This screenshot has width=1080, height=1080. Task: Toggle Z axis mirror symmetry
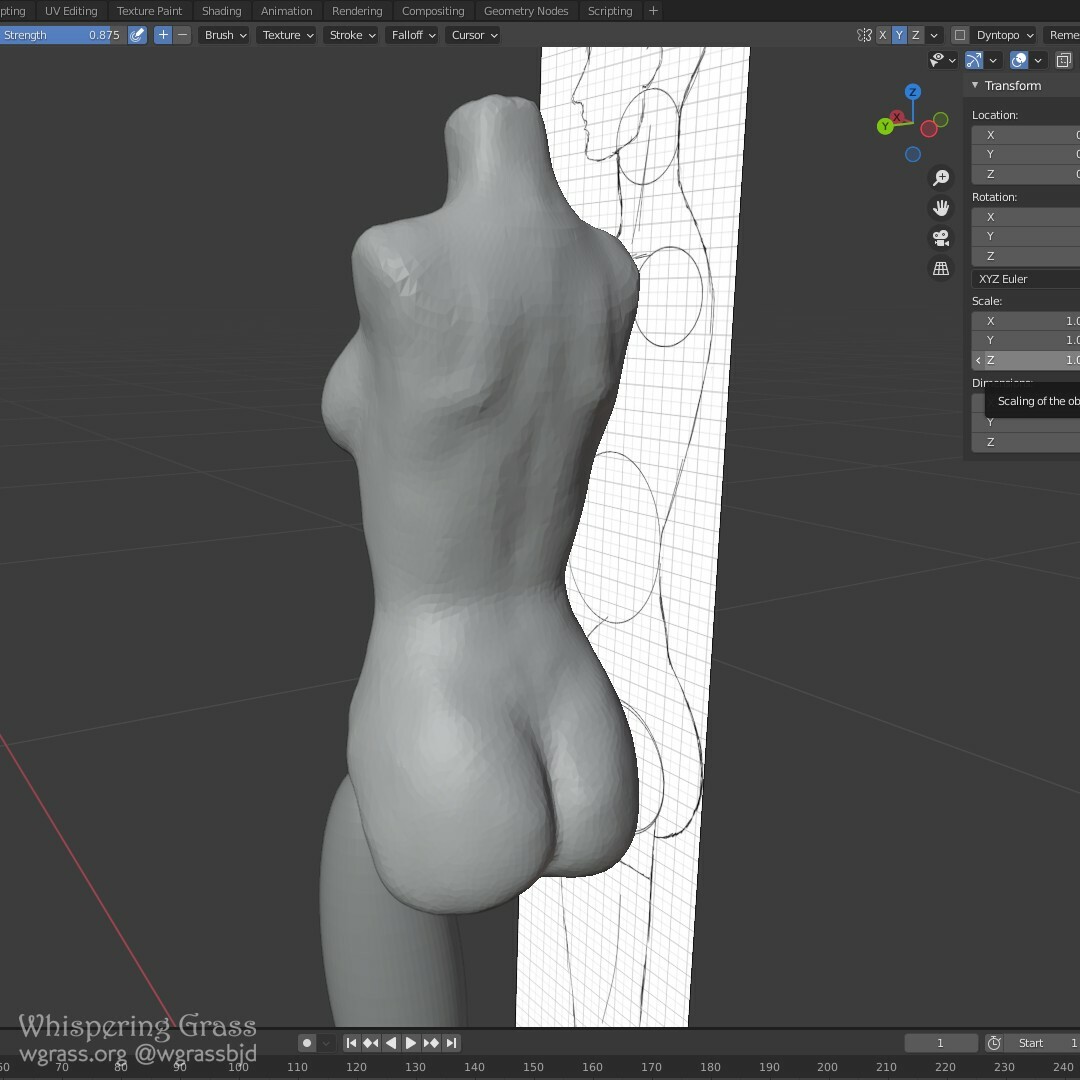pyautogui.click(x=915, y=35)
